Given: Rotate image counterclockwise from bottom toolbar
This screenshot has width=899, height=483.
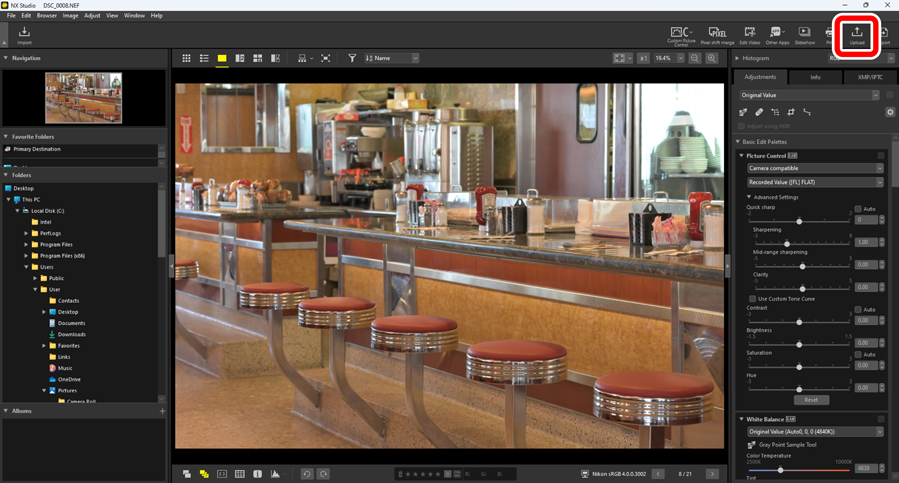Looking at the screenshot, I should [x=307, y=474].
